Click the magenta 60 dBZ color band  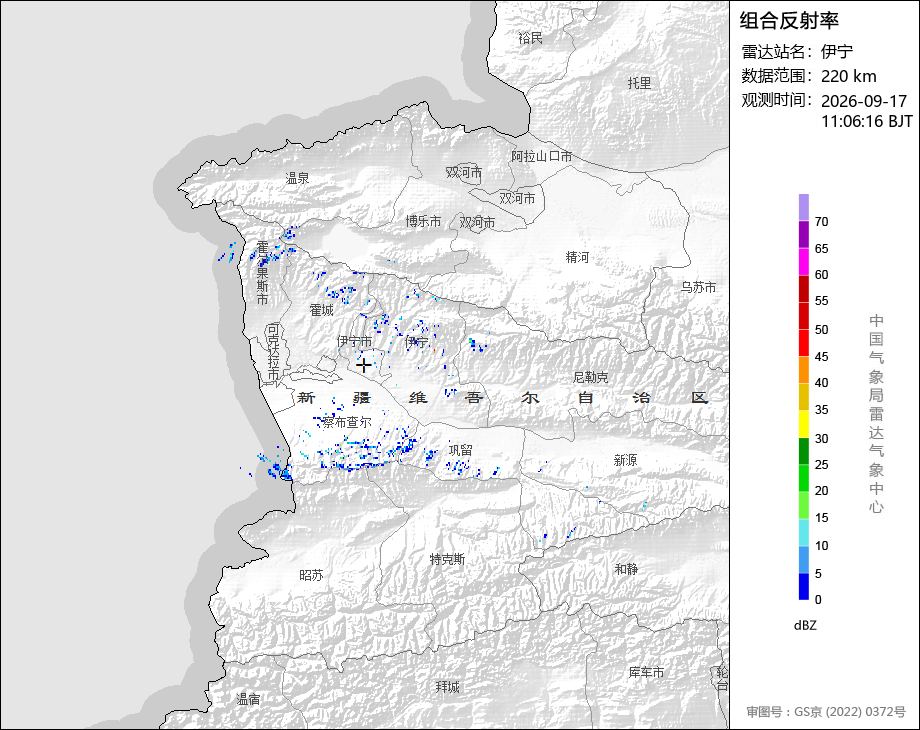804,262
